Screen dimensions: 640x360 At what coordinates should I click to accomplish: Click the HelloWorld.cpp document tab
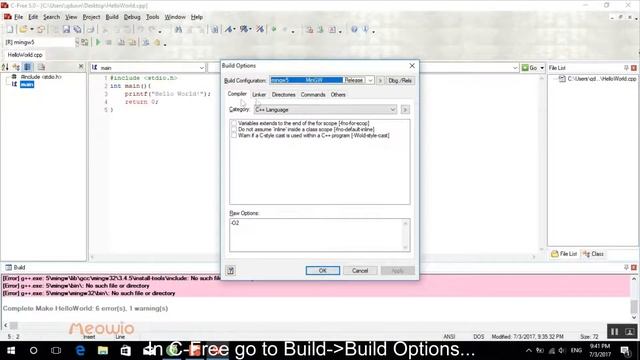(x=25, y=55)
